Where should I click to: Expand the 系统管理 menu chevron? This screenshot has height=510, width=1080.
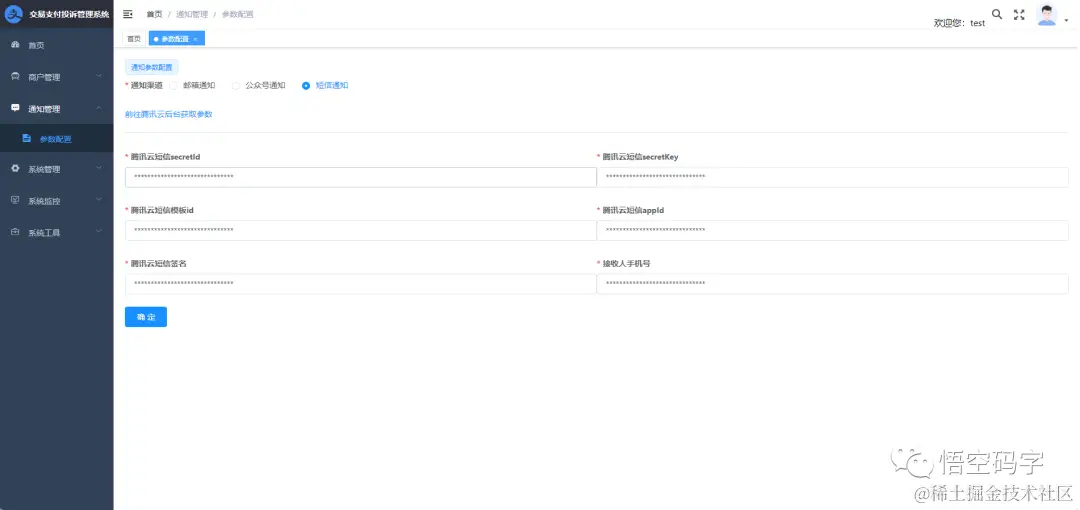(99, 169)
